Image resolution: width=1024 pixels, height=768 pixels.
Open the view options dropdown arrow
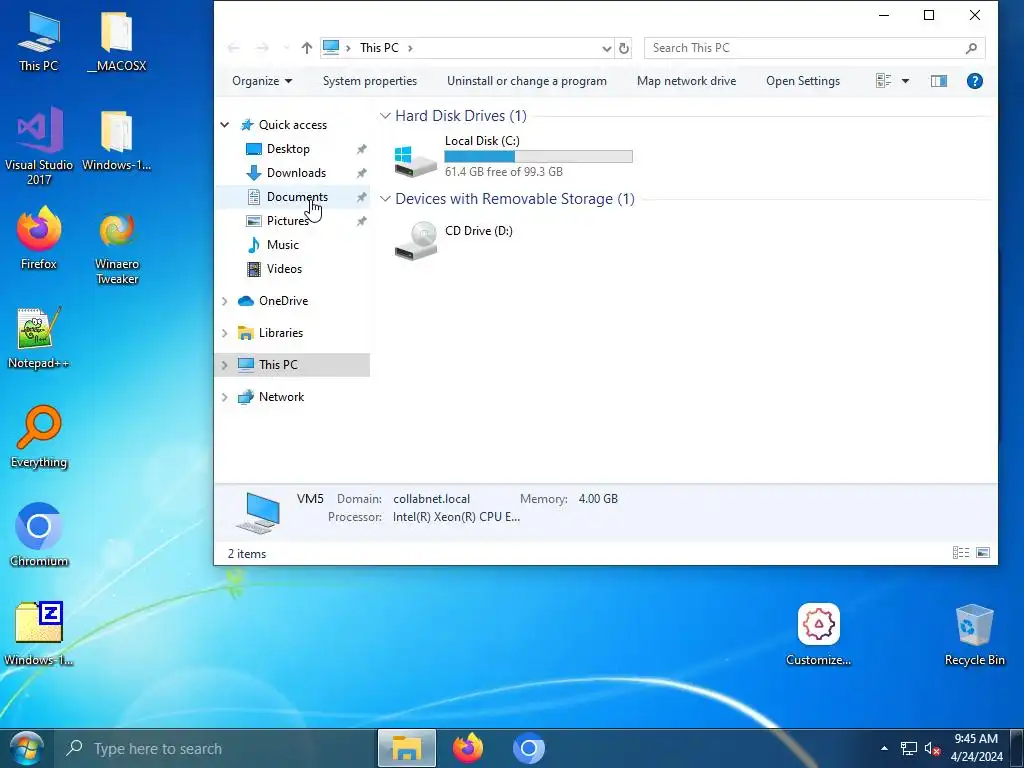[x=905, y=81]
